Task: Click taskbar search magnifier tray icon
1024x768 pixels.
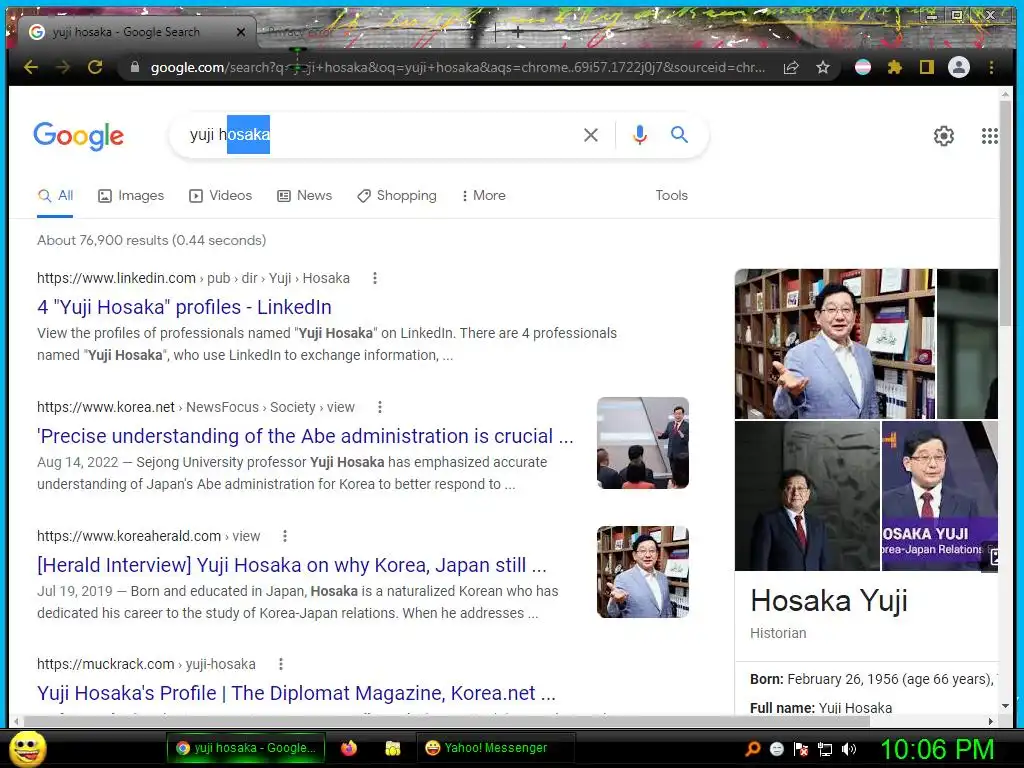Action: point(753,749)
